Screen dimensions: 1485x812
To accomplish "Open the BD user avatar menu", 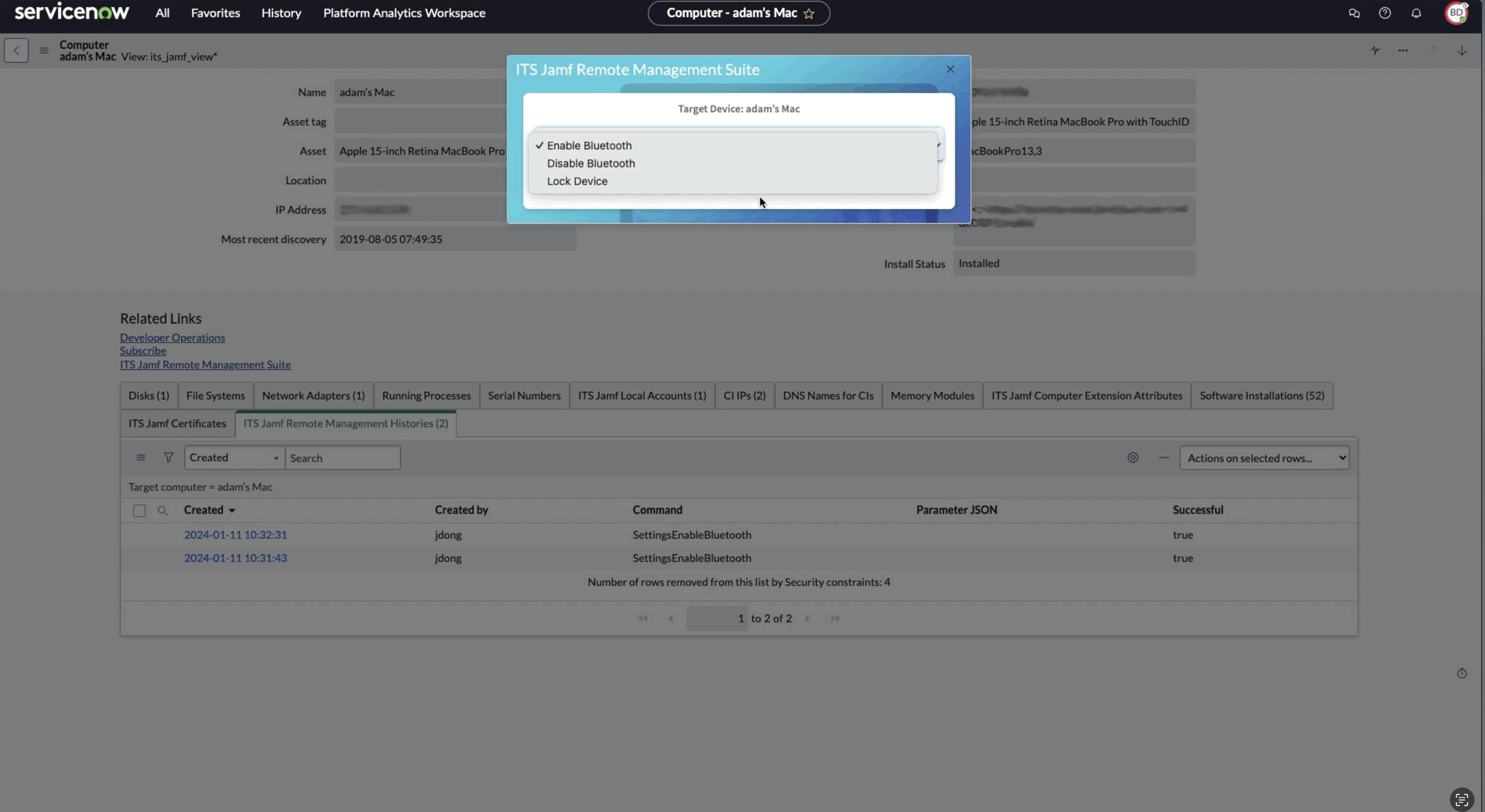I will click(x=1456, y=13).
